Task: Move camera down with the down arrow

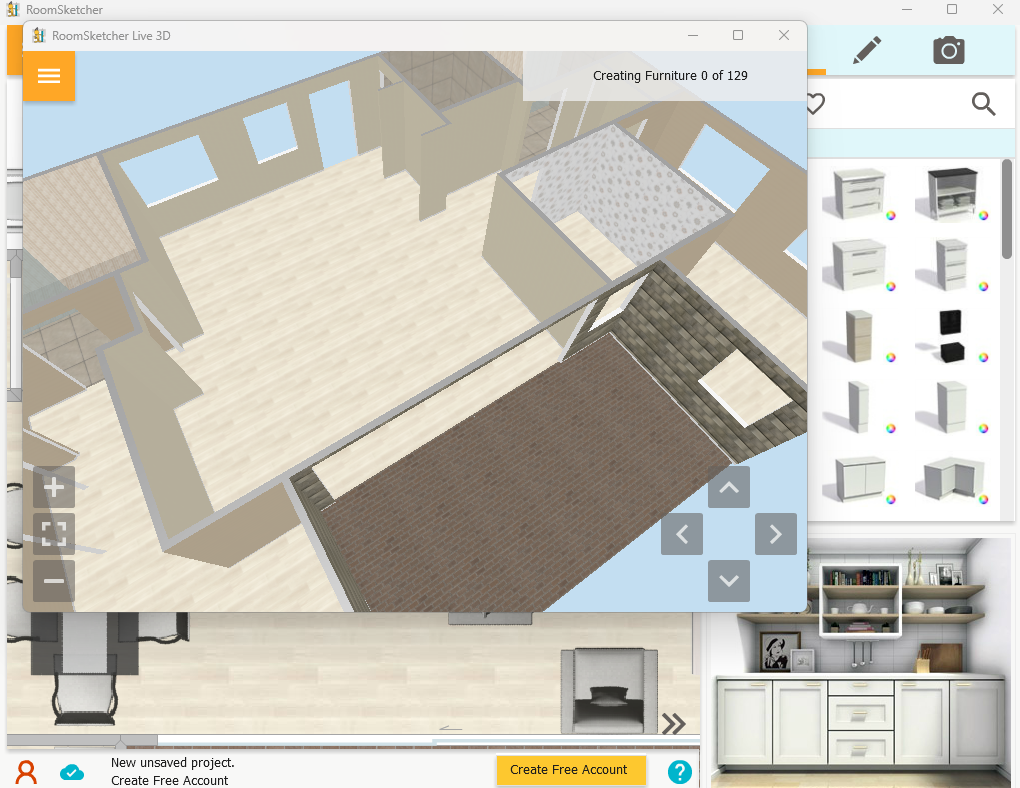Action: pyautogui.click(x=729, y=581)
